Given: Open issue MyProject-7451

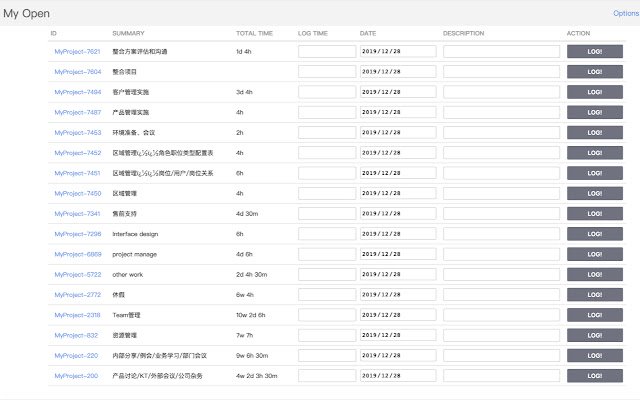Looking at the screenshot, I should [77, 173].
